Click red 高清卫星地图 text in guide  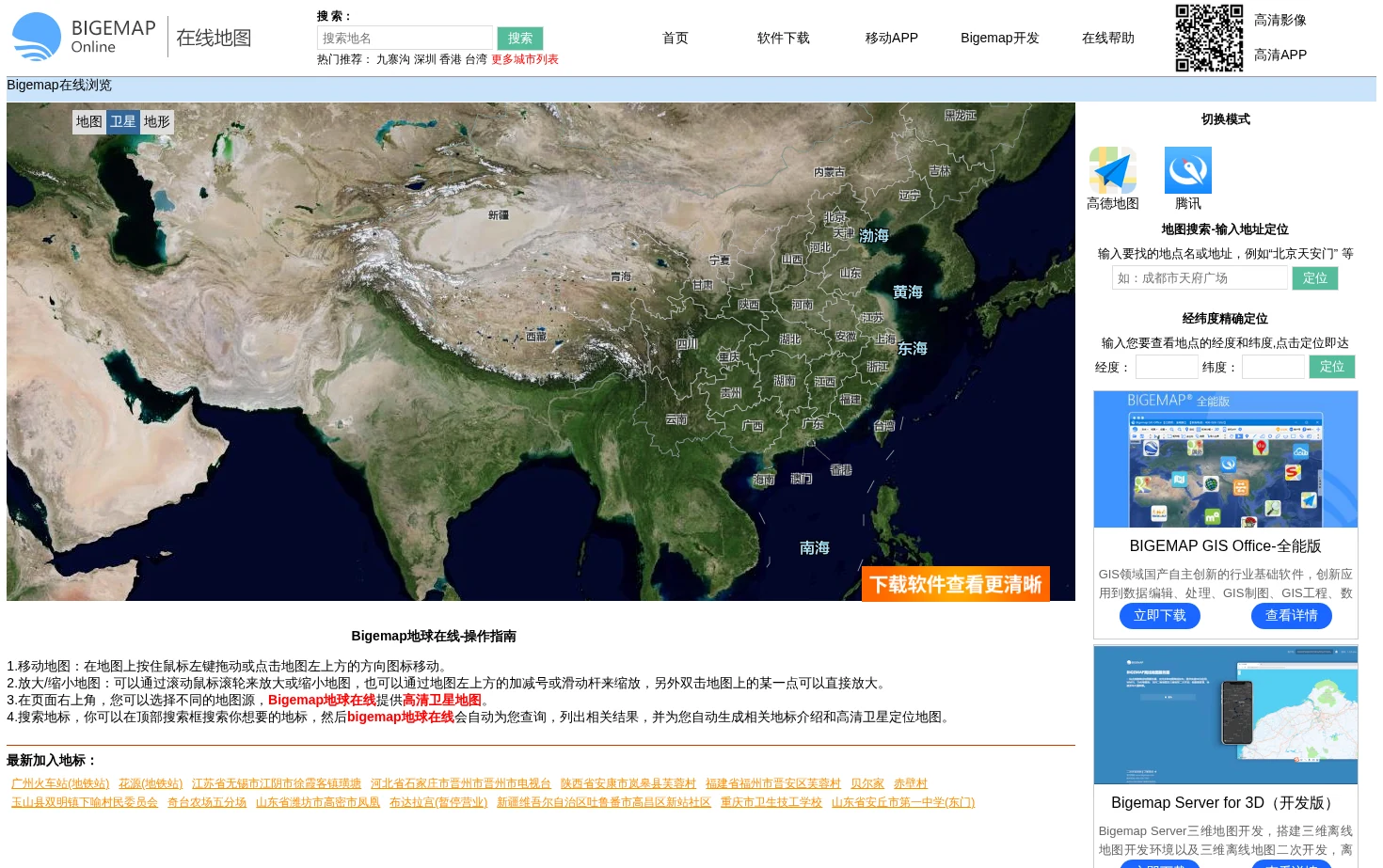pyautogui.click(x=442, y=700)
